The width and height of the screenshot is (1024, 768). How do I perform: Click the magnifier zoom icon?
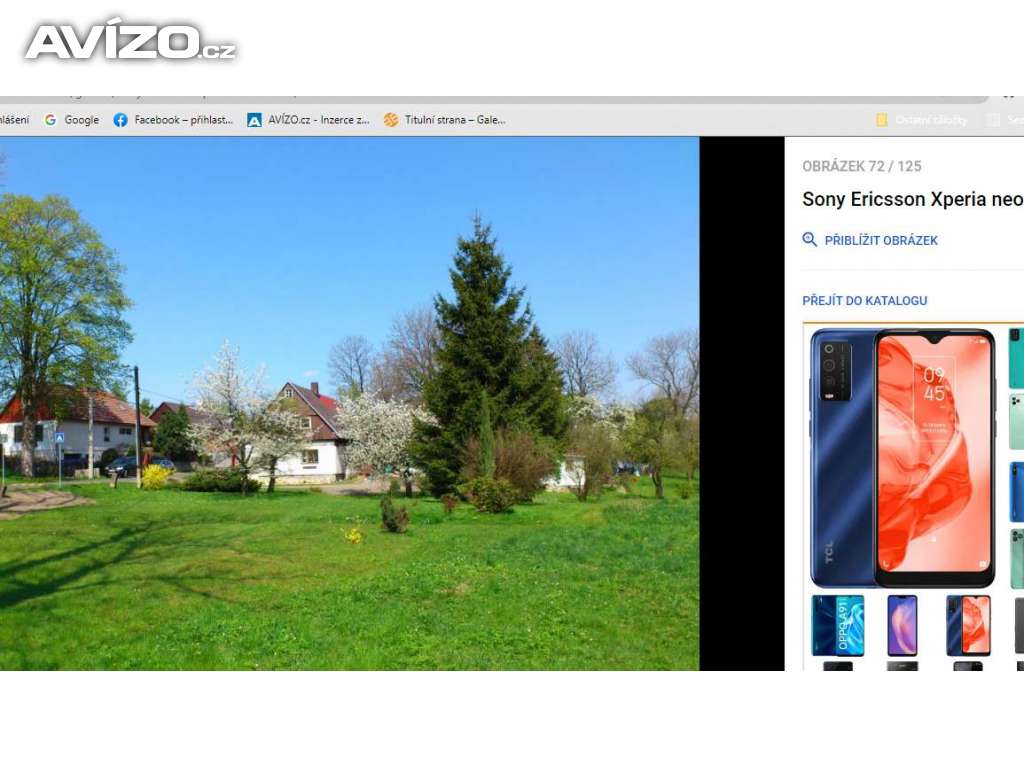tap(810, 240)
